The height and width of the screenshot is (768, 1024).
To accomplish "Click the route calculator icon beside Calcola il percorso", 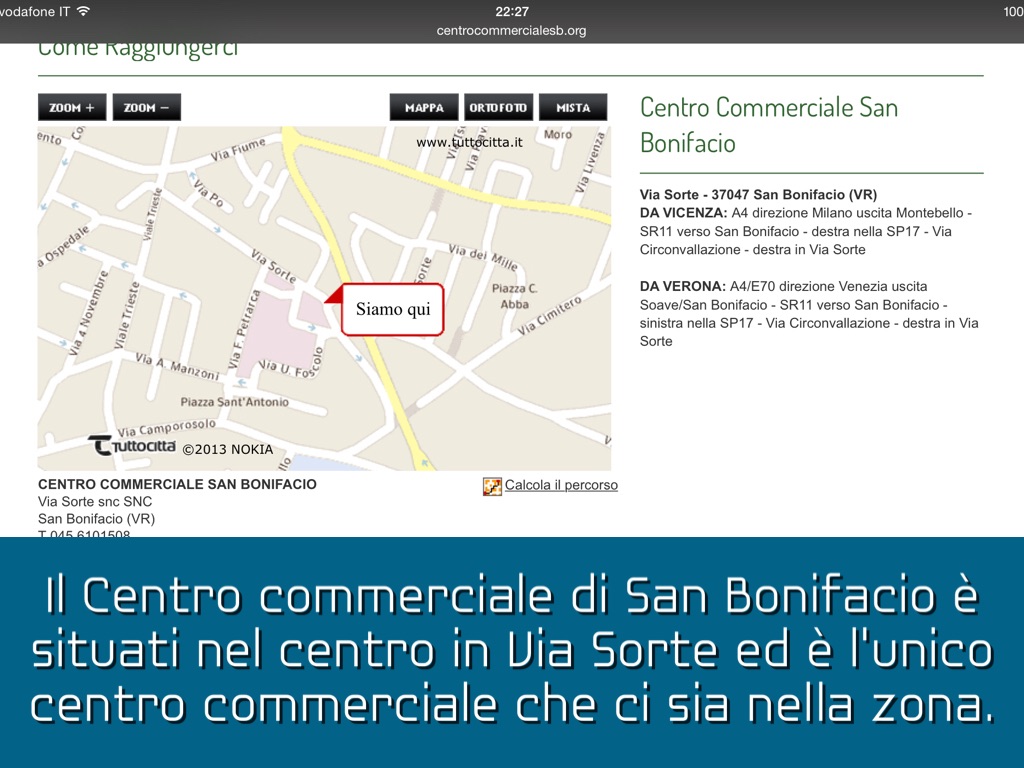I will pyautogui.click(x=492, y=486).
